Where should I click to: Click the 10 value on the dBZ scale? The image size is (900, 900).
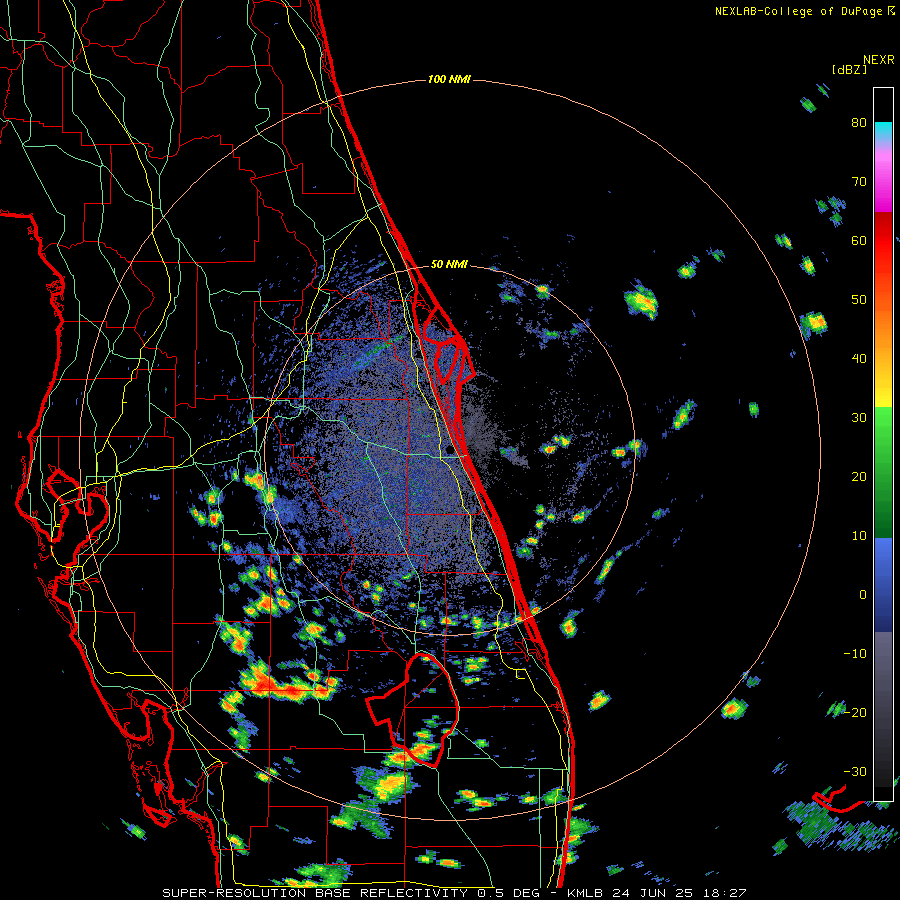click(x=859, y=536)
